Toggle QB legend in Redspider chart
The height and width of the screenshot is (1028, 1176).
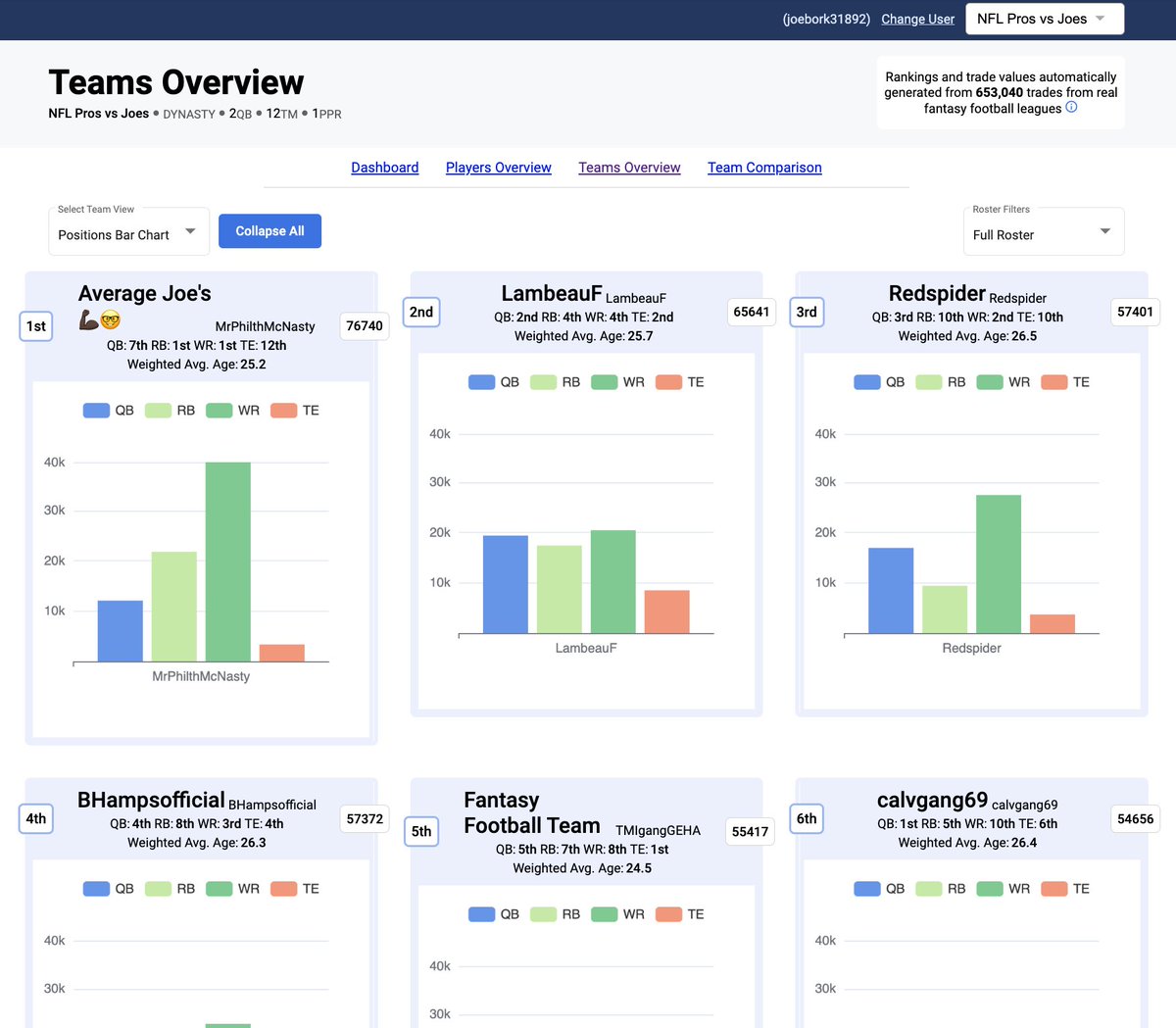pyautogui.click(x=879, y=382)
